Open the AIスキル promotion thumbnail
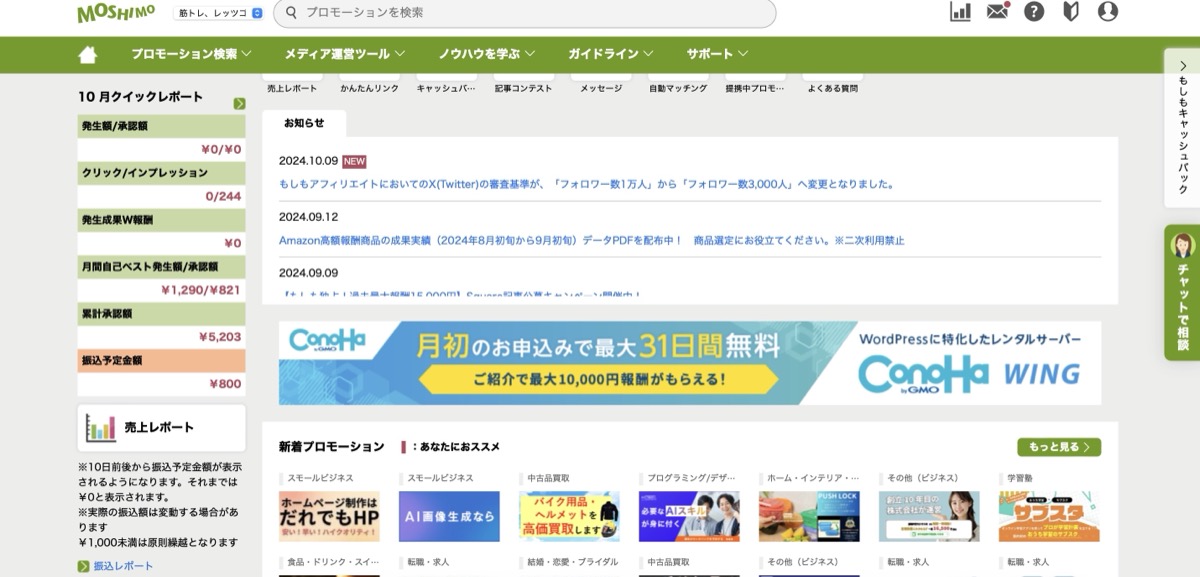This screenshot has height=577, width=1200. coord(689,516)
